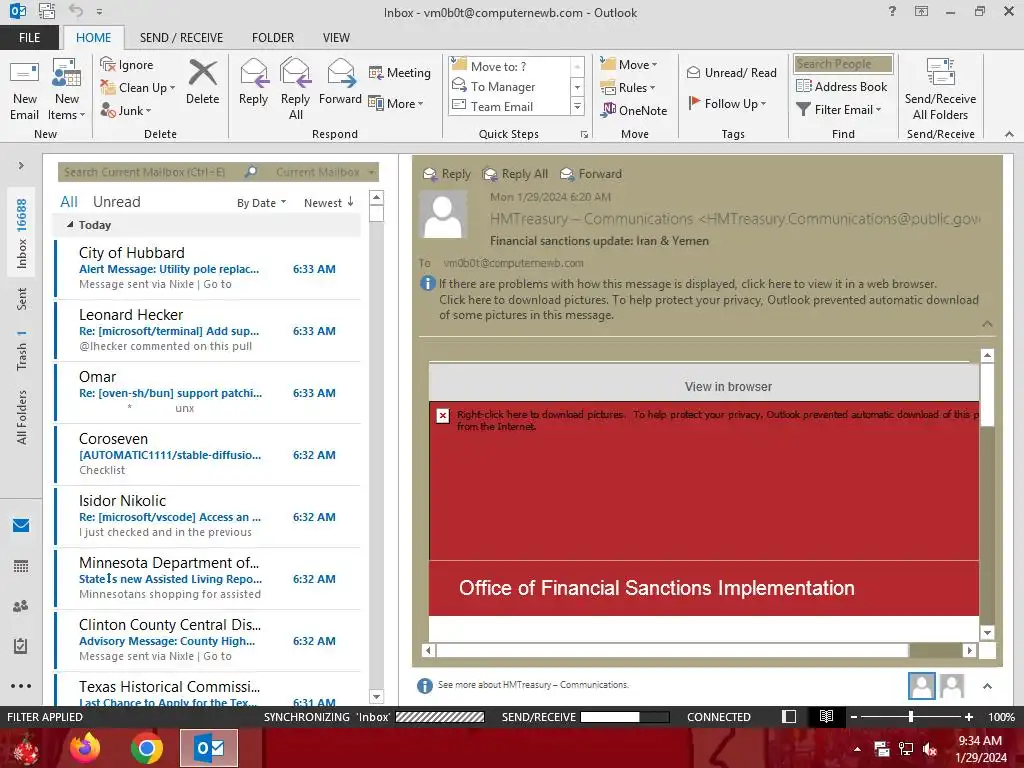The height and width of the screenshot is (768, 1024).
Task: Open the Isidor Nikolic email
Action: (x=208, y=516)
